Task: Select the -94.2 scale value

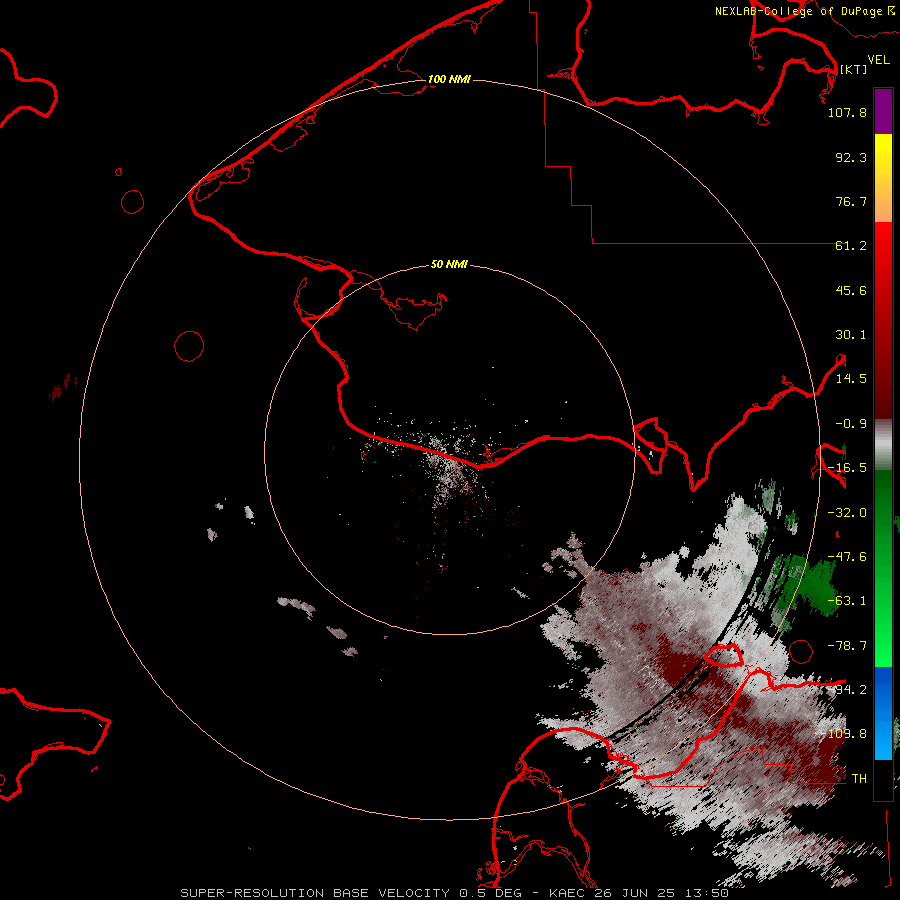Action: [x=847, y=690]
